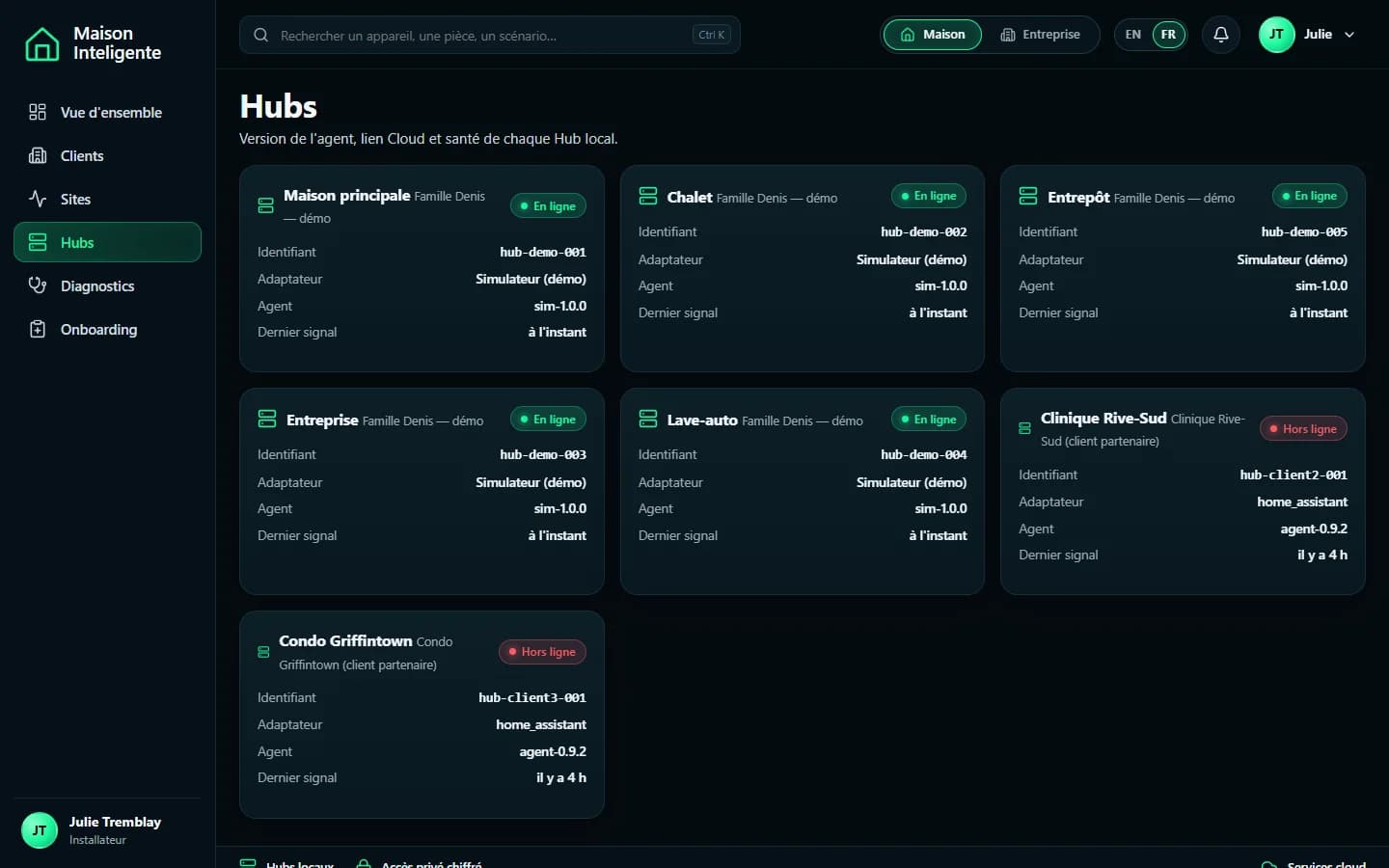
Task: Click the Entreprise hub card server icon
Action: (x=267, y=419)
